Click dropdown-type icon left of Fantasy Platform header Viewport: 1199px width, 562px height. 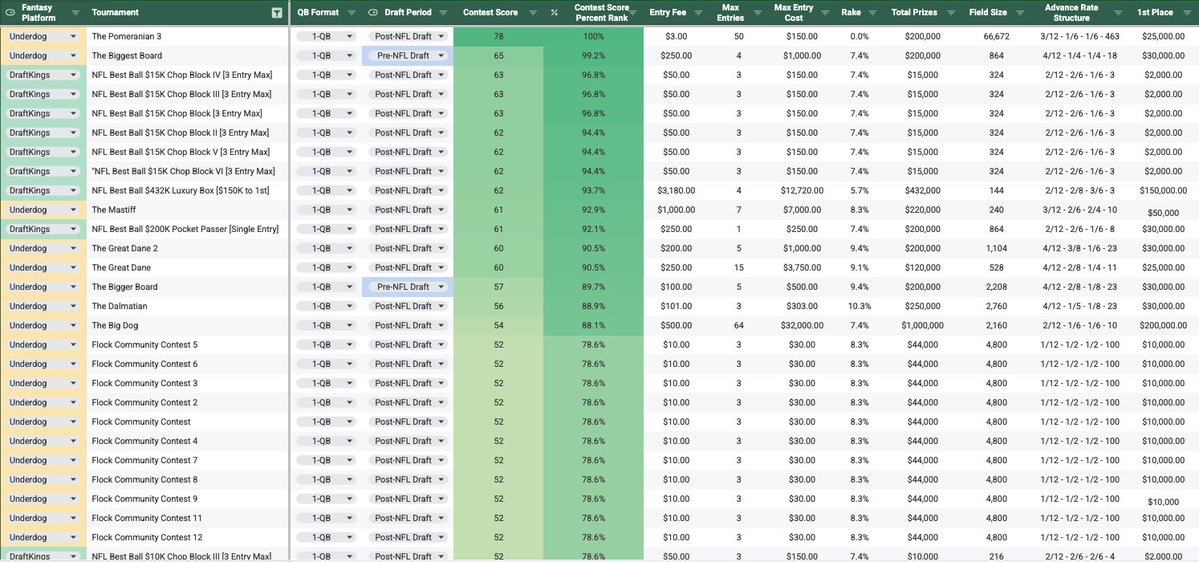pos(9,12)
